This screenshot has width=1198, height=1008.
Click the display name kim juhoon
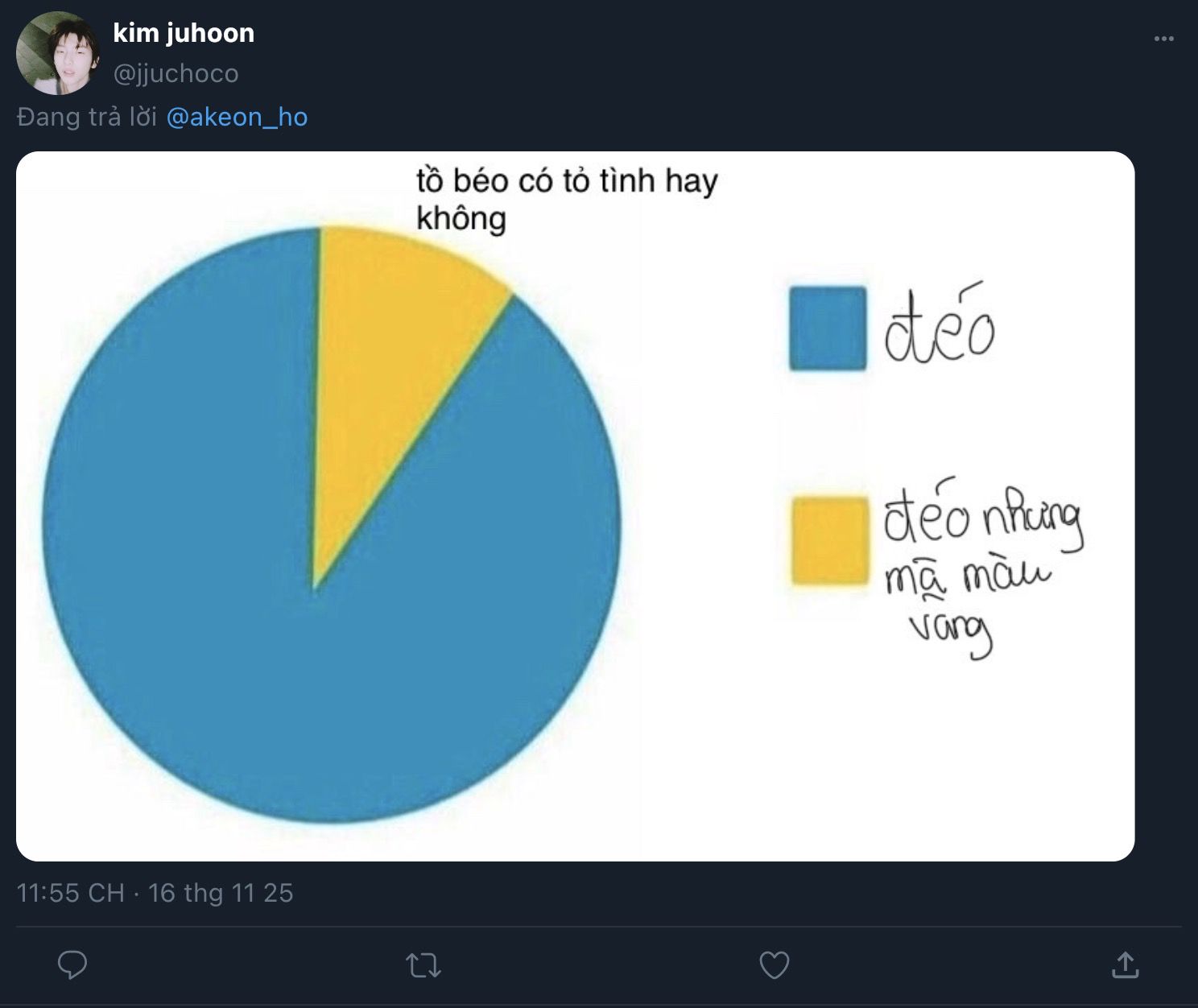tap(184, 33)
